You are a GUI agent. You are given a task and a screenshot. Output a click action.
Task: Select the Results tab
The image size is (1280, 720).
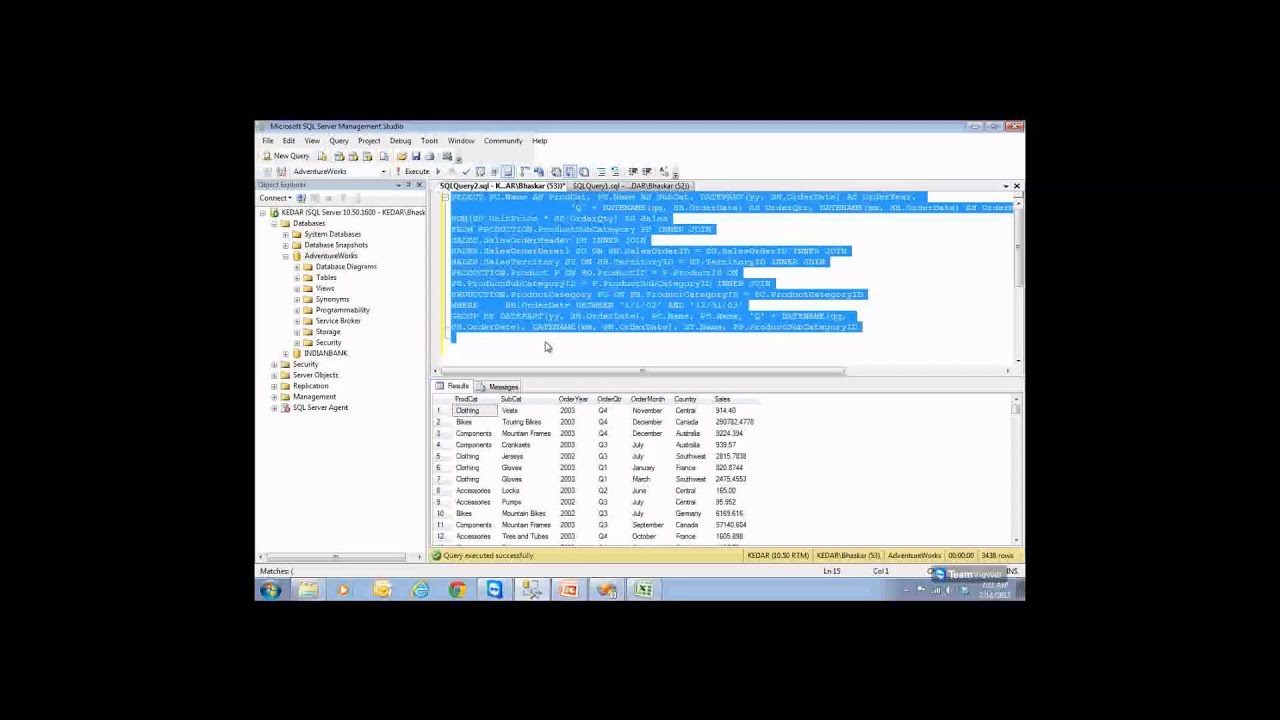point(453,386)
